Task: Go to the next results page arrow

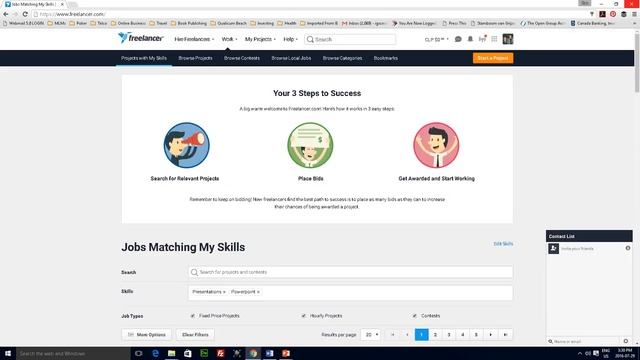Action: [x=491, y=335]
